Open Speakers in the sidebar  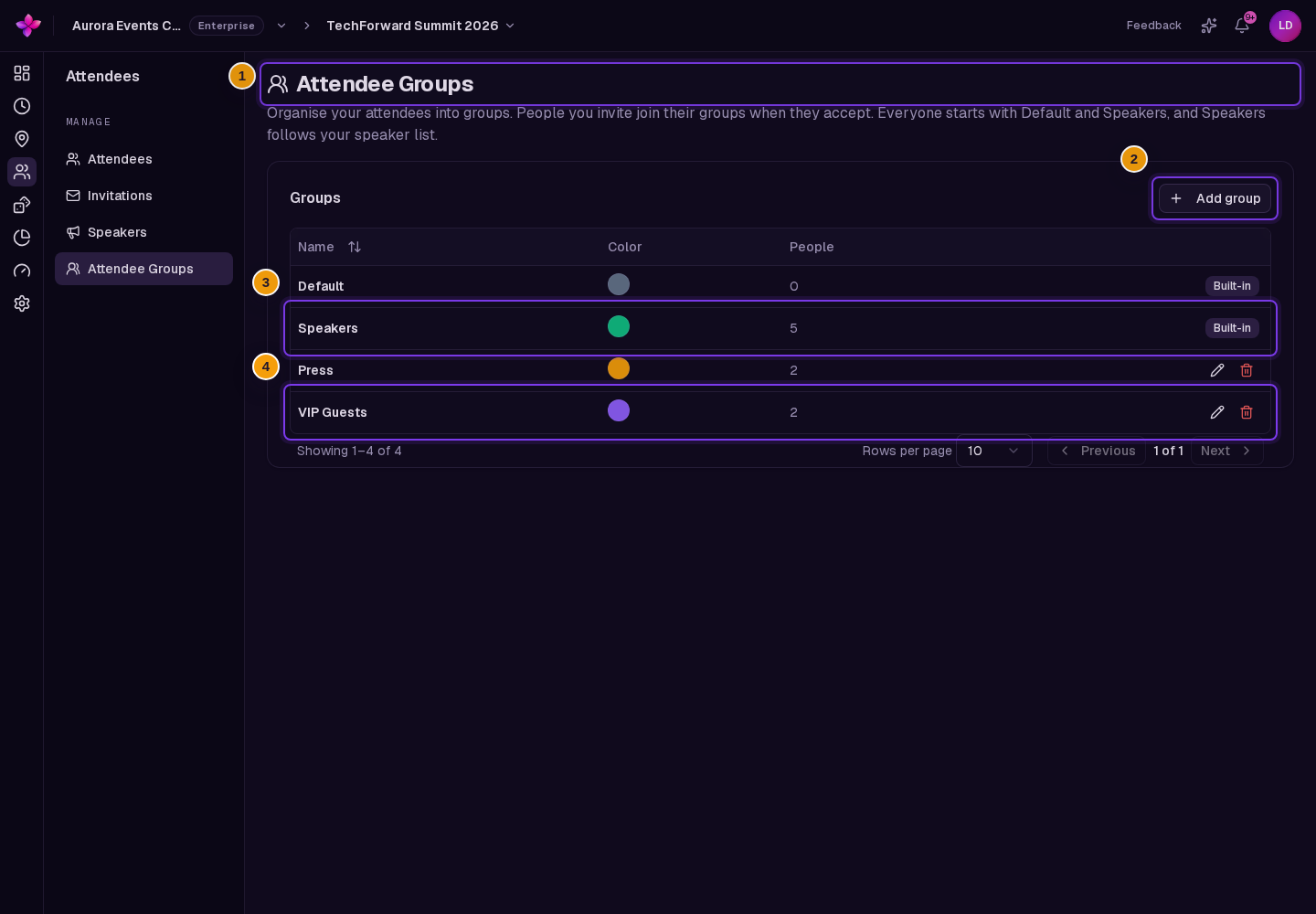(143, 232)
